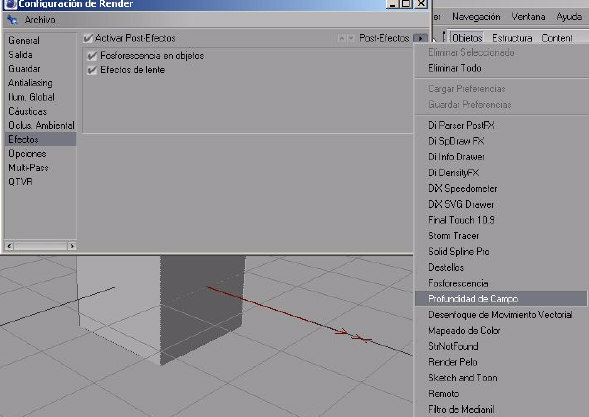The image size is (589, 417).
Task: Switch to the Content tab
Action: click(557, 38)
